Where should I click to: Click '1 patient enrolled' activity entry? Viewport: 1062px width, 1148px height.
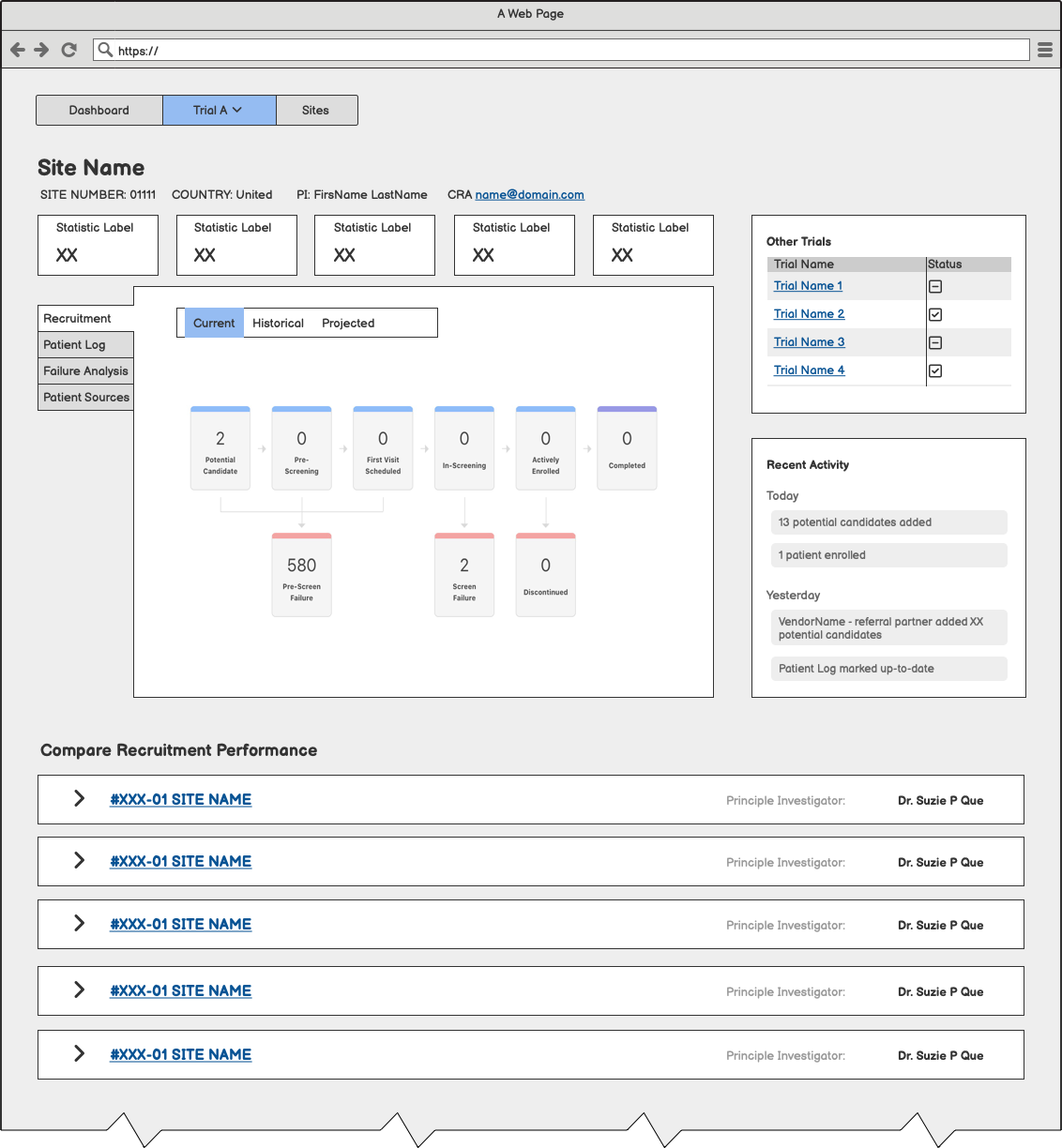(888, 555)
